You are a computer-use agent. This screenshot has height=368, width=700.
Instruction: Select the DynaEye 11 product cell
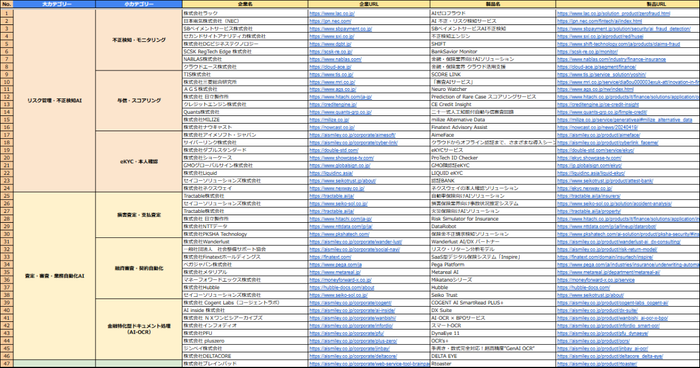pyautogui.click(x=493, y=333)
